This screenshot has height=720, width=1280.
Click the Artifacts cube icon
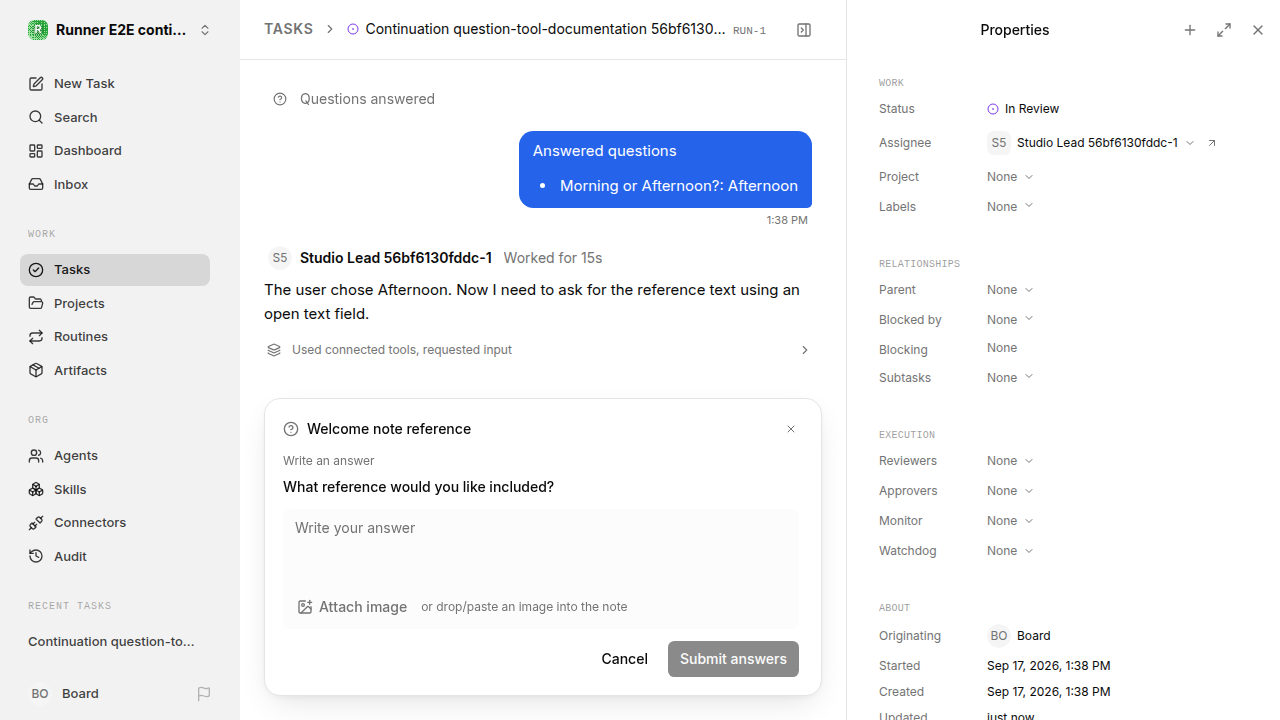[x=36, y=370]
